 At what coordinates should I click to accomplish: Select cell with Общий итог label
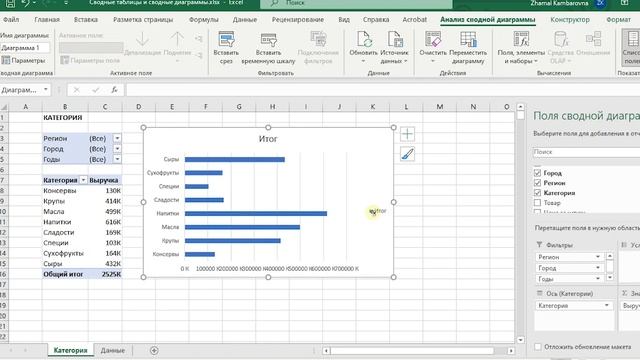point(65,274)
